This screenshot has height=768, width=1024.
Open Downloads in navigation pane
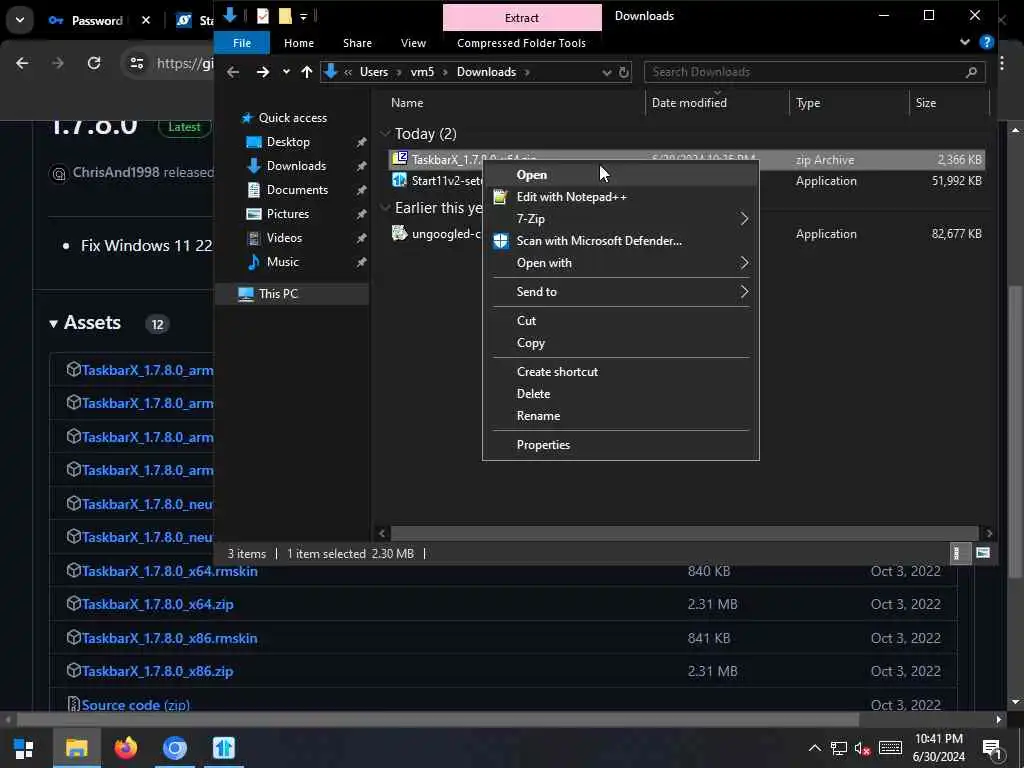[296, 166]
